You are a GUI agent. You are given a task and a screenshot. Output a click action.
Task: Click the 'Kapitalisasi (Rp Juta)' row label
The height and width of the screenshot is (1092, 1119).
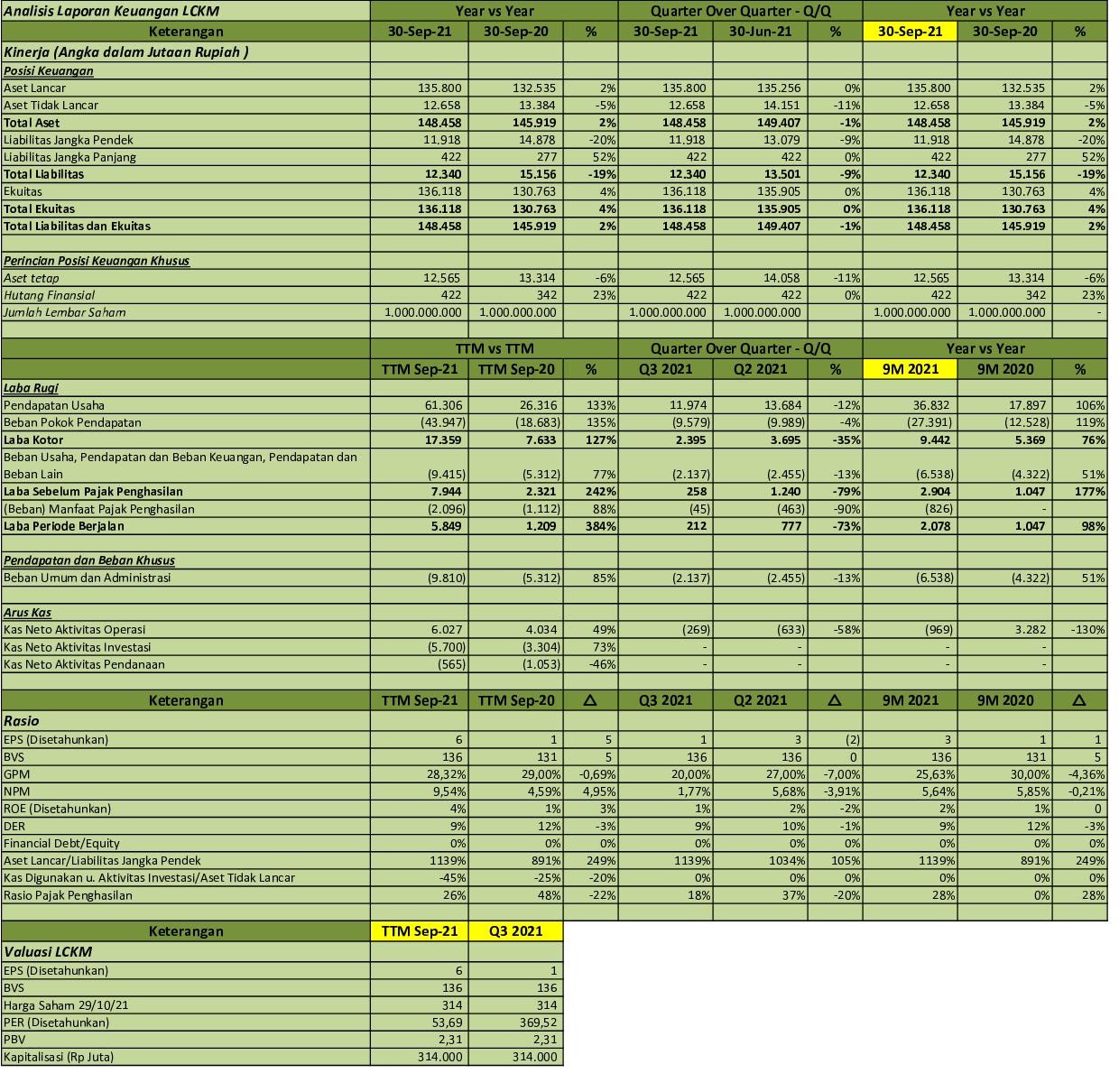59,1057
